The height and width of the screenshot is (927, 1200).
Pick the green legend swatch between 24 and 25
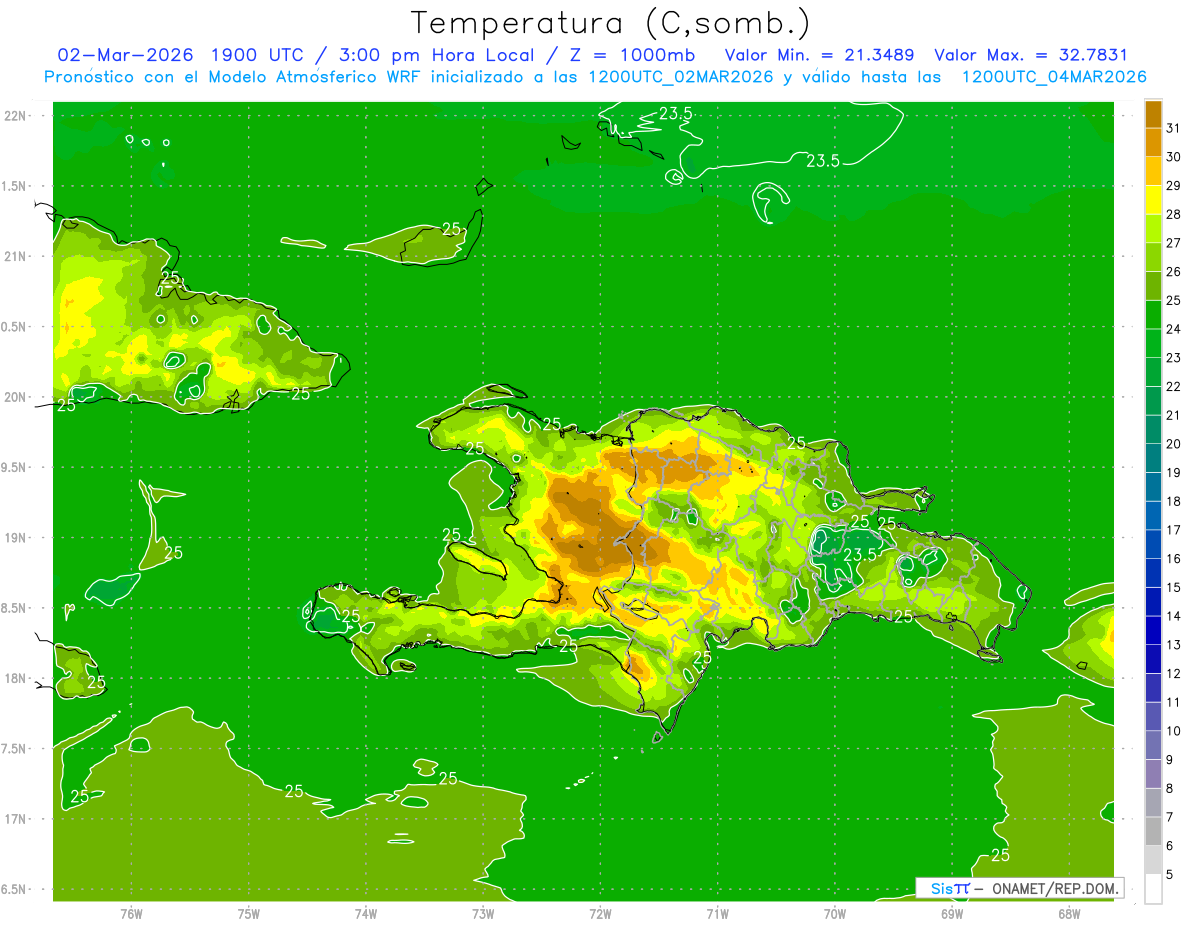(x=1153, y=314)
